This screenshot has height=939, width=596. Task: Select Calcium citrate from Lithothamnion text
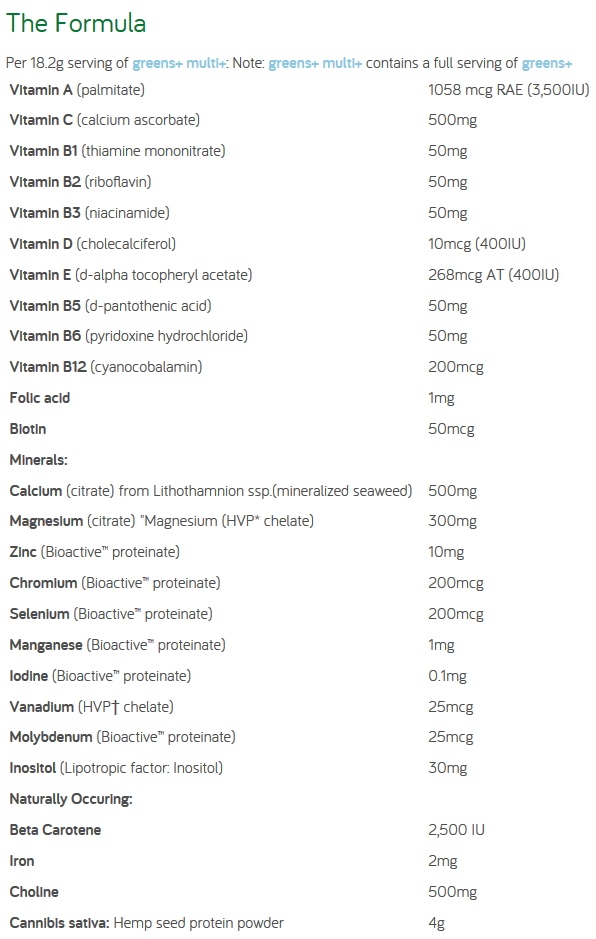pyautogui.click(x=211, y=491)
